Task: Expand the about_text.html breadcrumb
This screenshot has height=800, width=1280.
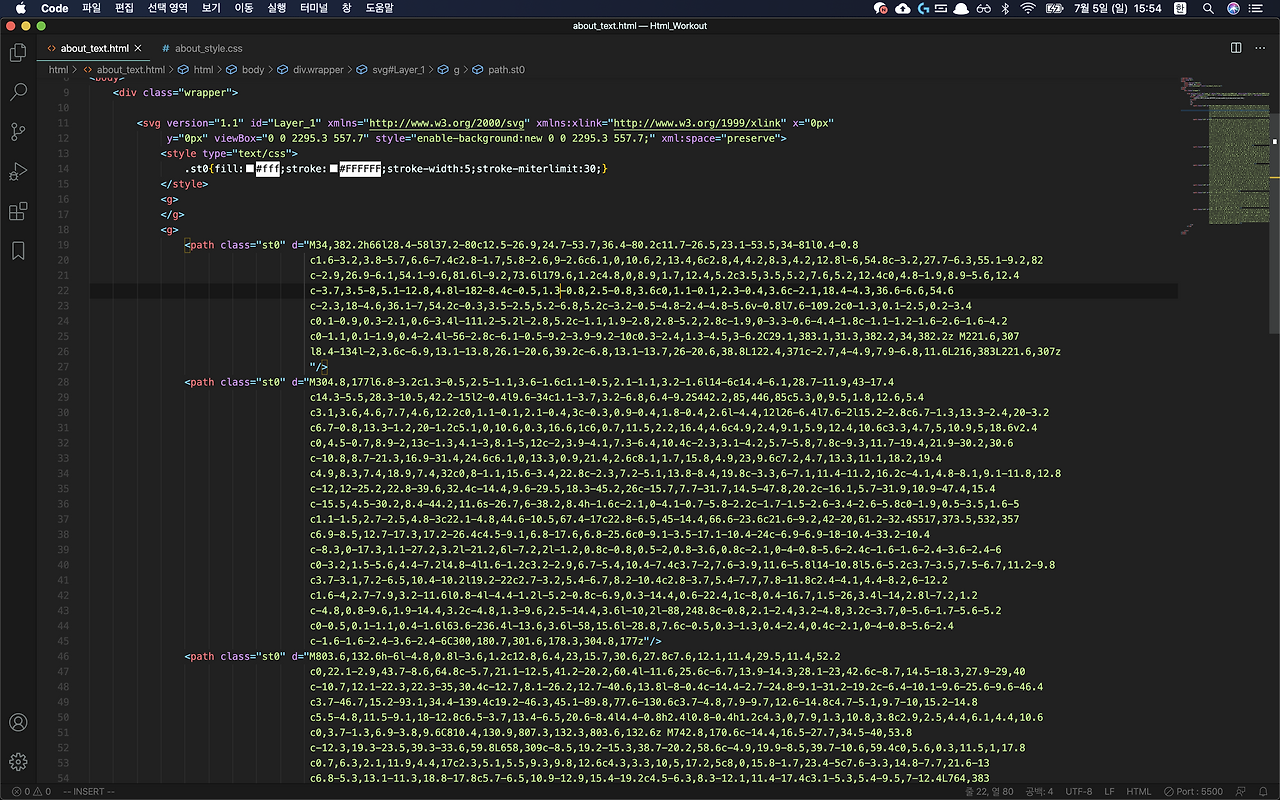Action: [x=124, y=70]
